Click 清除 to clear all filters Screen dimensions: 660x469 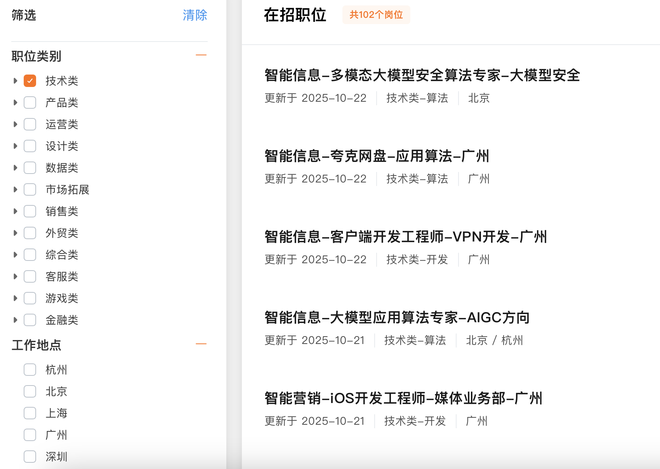[x=195, y=15]
